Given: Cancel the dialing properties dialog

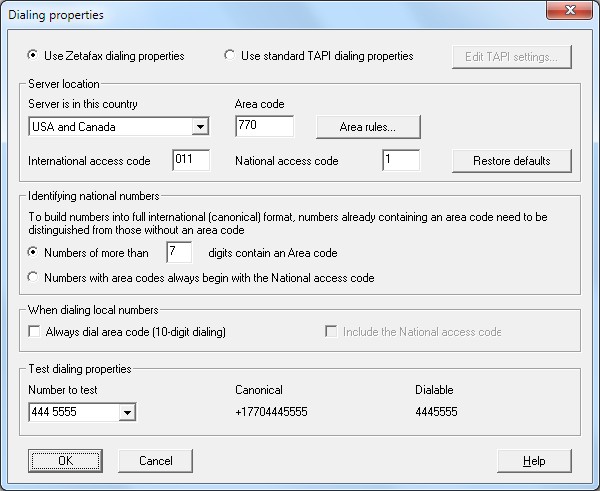Looking at the screenshot, I should click(x=155, y=461).
